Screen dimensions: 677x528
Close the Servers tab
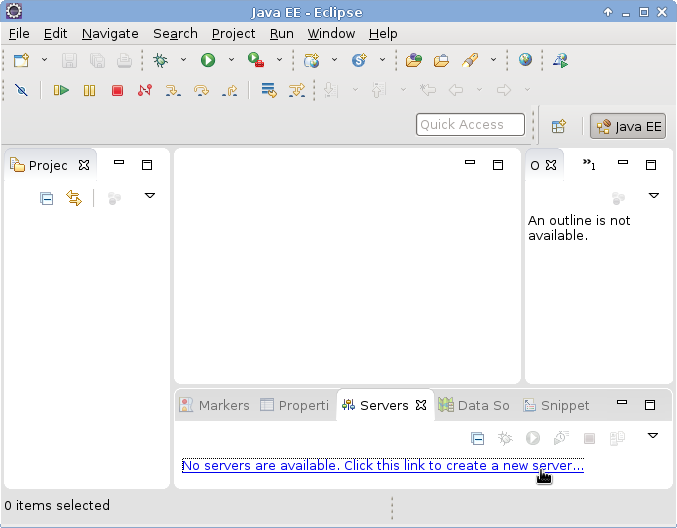coord(421,405)
